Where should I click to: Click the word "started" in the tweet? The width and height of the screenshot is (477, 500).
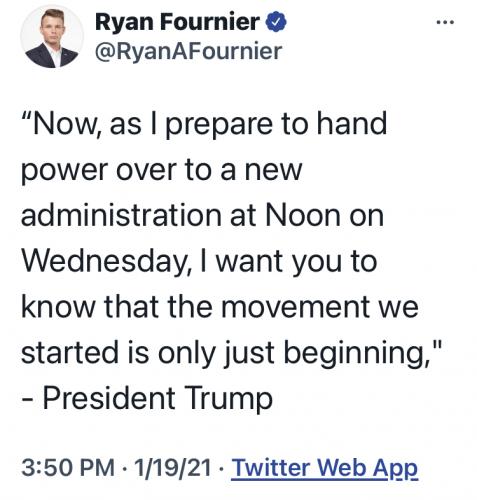[x=70, y=352]
